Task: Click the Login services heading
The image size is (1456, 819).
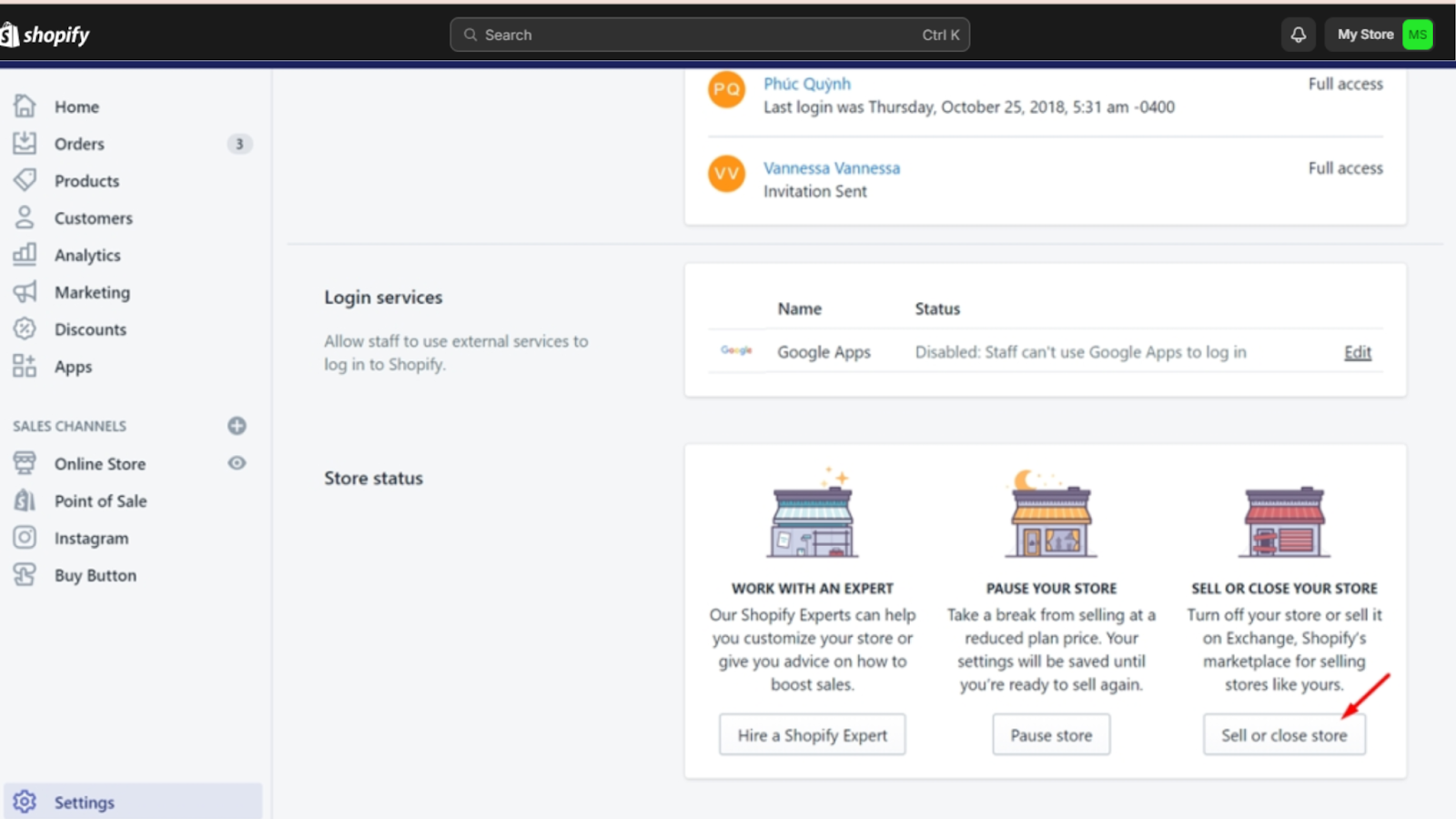Action: coord(383,298)
